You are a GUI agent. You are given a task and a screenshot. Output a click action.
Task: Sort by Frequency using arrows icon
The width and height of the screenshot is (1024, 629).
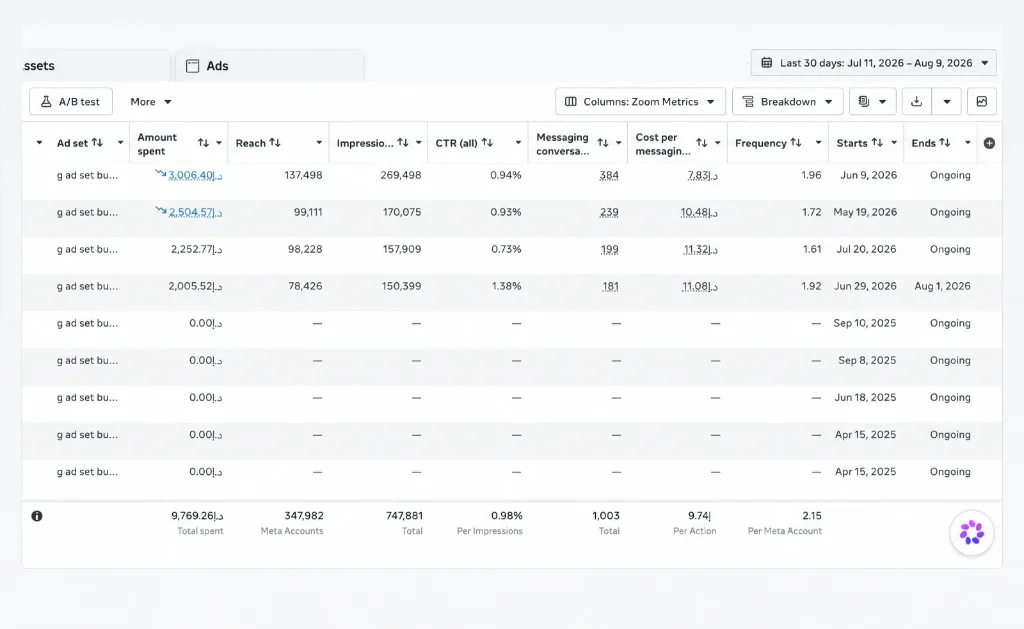pos(795,142)
